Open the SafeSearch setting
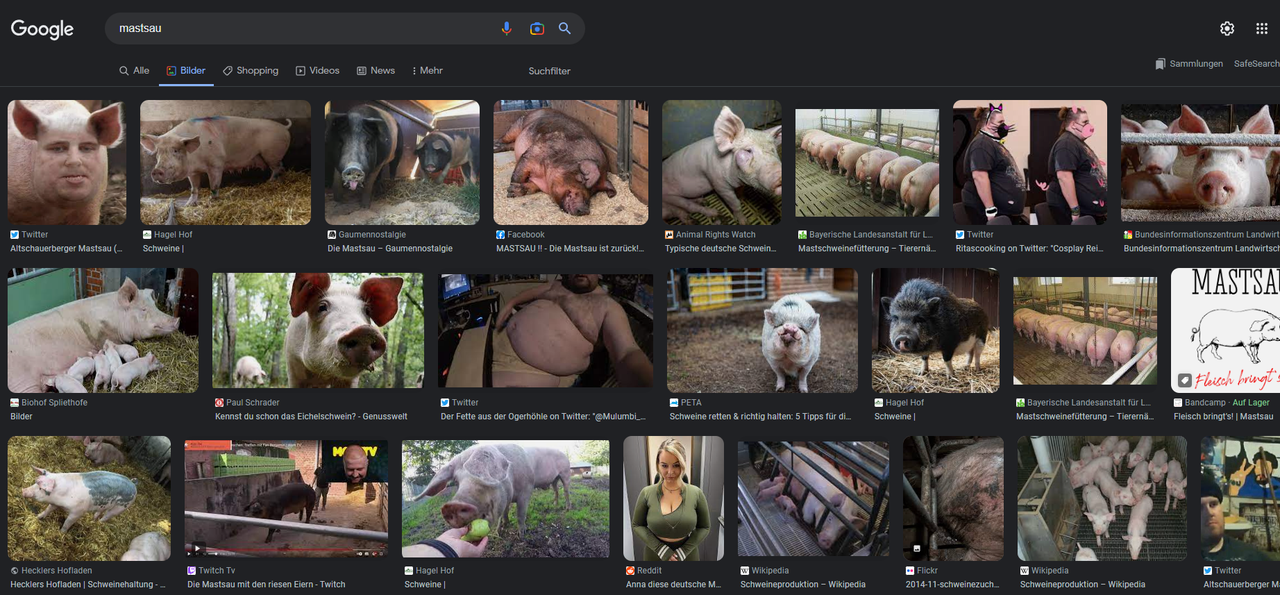The width and height of the screenshot is (1280, 595). [x=1256, y=64]
